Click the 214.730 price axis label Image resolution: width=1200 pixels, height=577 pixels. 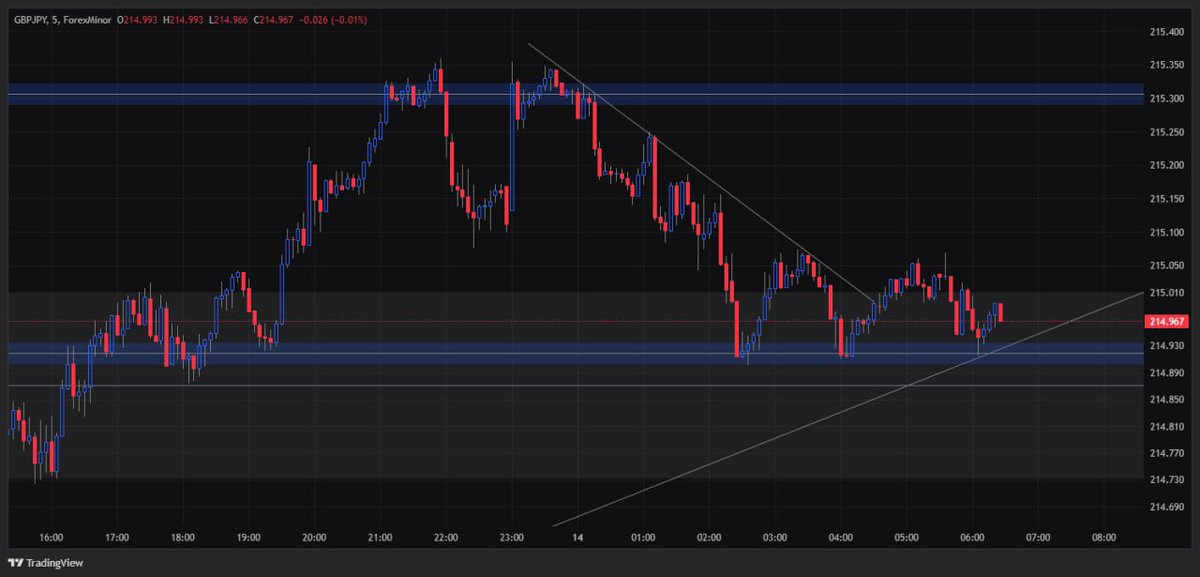1168,480
